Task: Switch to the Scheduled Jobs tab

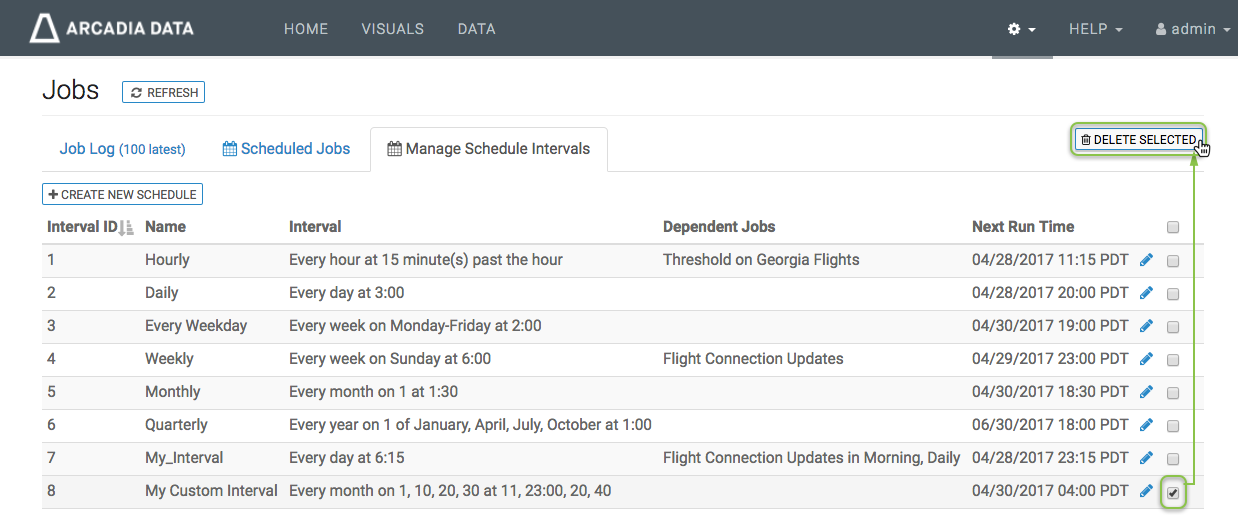Action: (286, 149)
